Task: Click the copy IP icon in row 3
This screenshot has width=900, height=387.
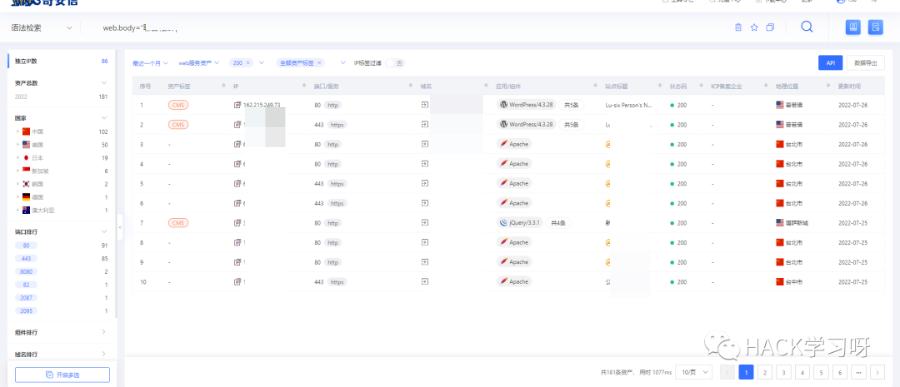Action: (x=238, y=144)
